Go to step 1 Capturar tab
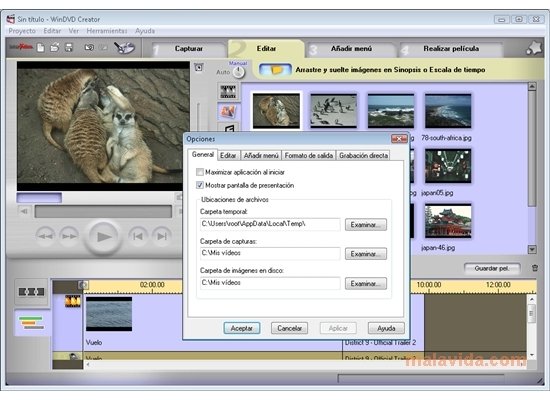The image size is (550, 400). [189, 49]
